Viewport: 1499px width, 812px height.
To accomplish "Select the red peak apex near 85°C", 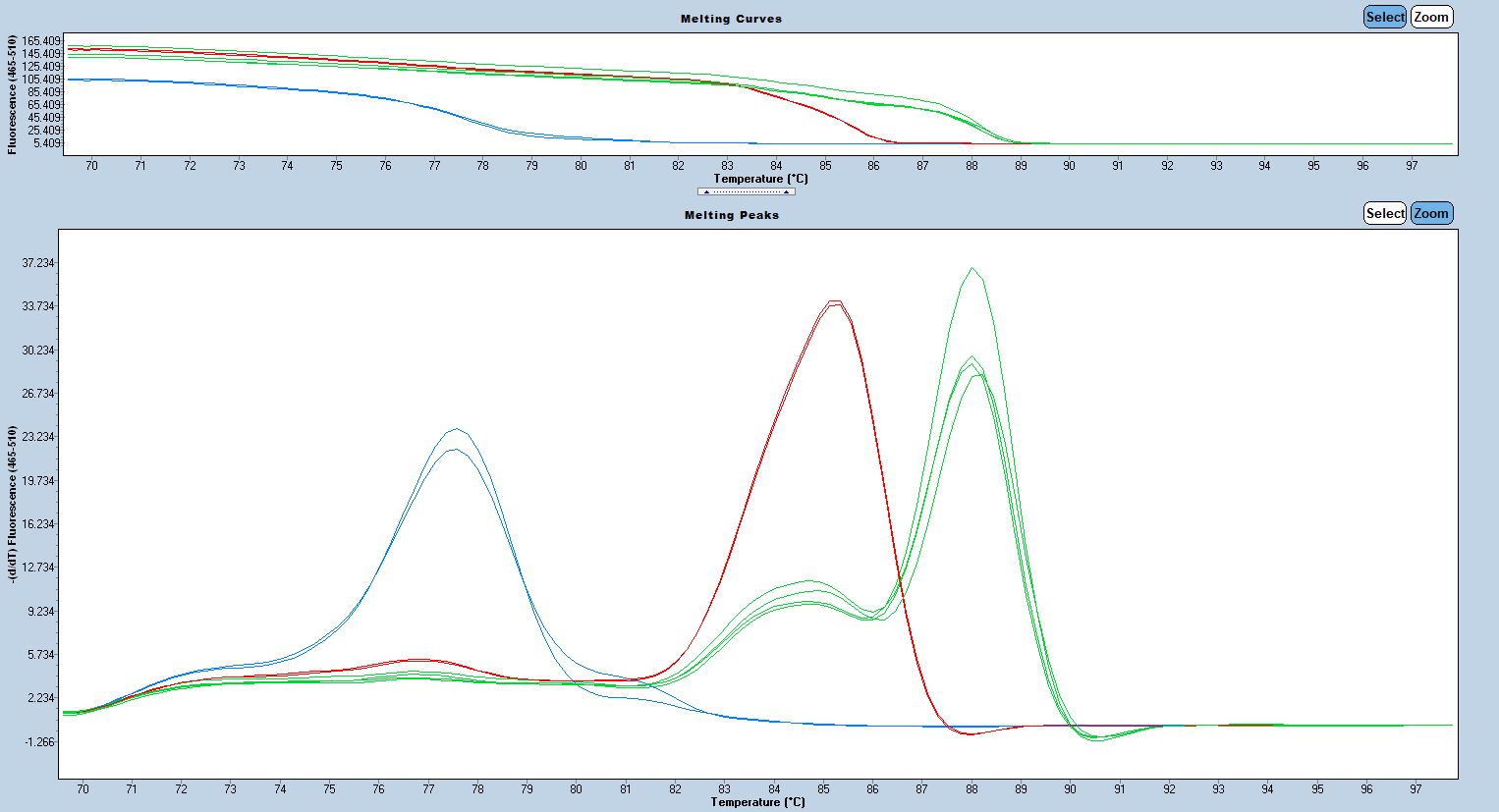I will point(834,302).
